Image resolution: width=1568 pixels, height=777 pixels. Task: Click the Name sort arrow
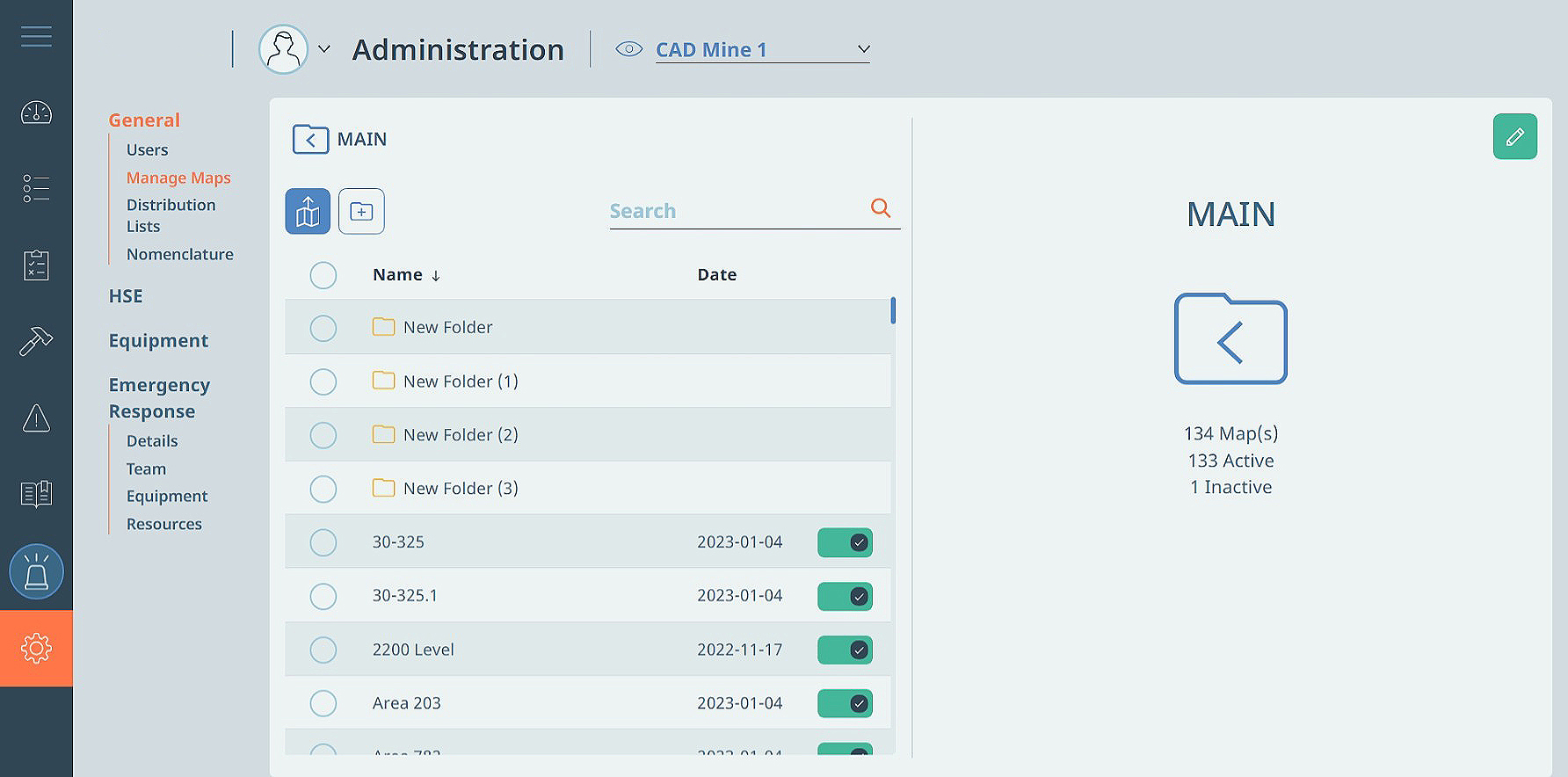[x=435, y=276]
